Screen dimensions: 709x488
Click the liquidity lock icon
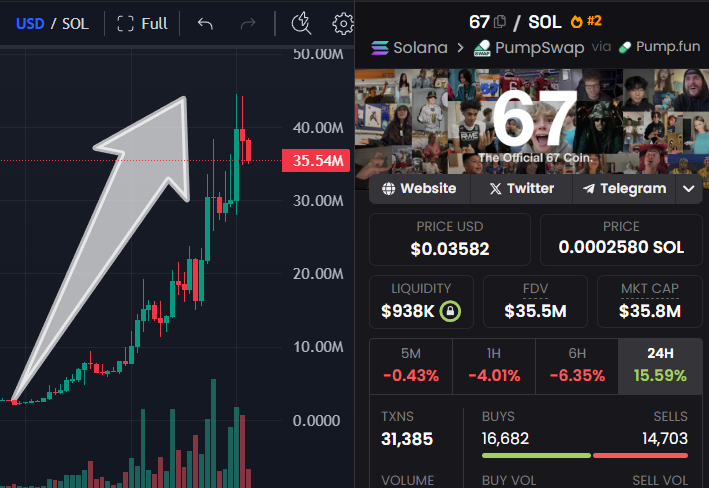pos(450,311)
